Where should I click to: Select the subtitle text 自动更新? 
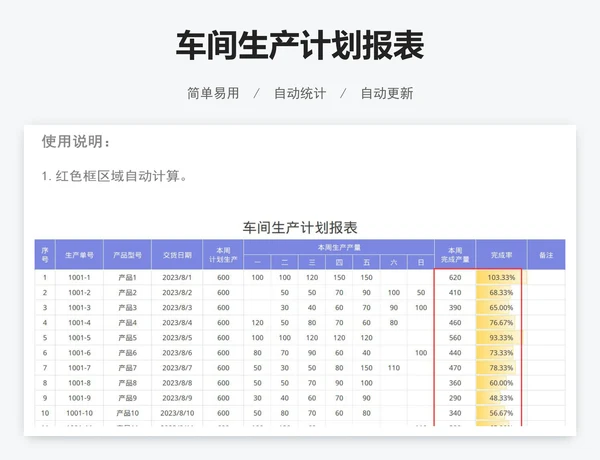coord(387,93)
